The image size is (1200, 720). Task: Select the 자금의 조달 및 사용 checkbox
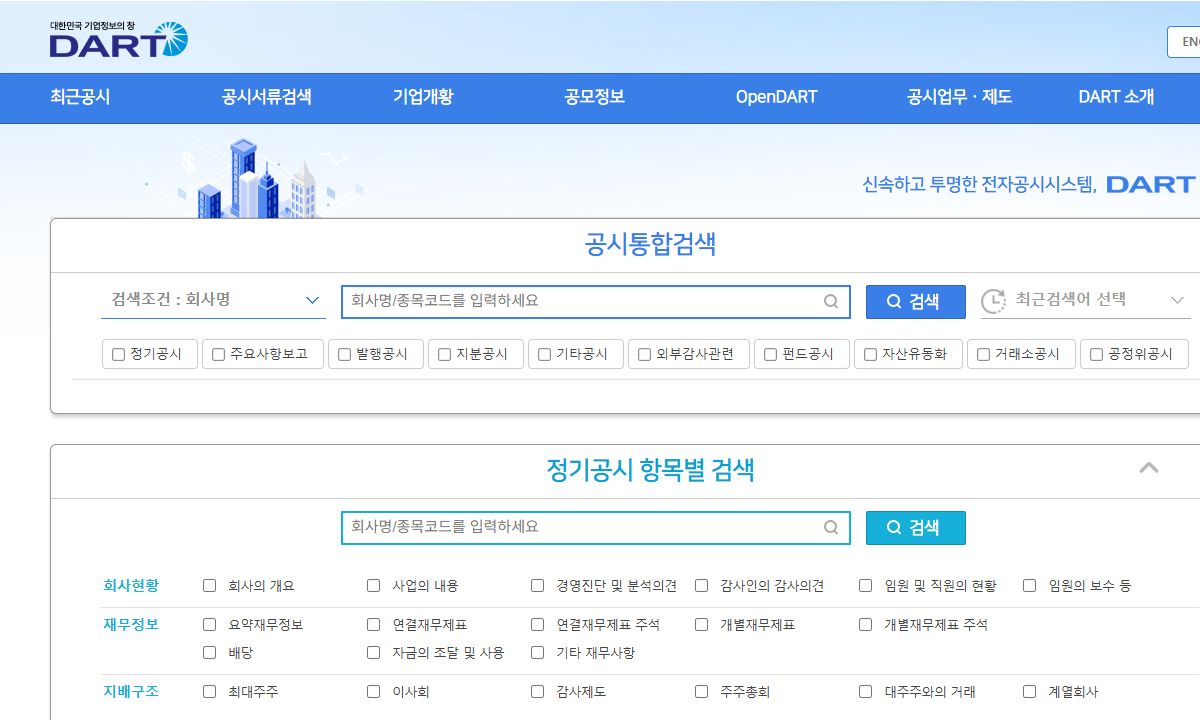tap(373, 653)
